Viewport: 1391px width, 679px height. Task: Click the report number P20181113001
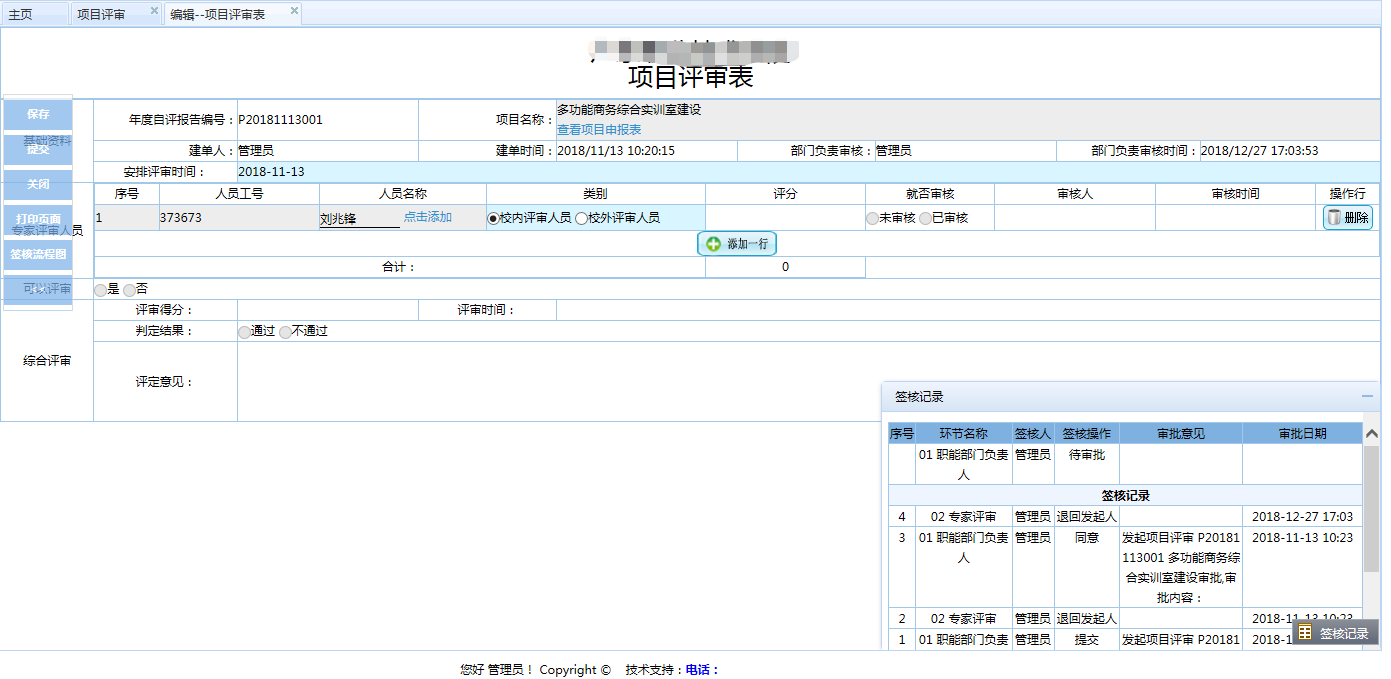pyautogui.click(x=280, y=120)
